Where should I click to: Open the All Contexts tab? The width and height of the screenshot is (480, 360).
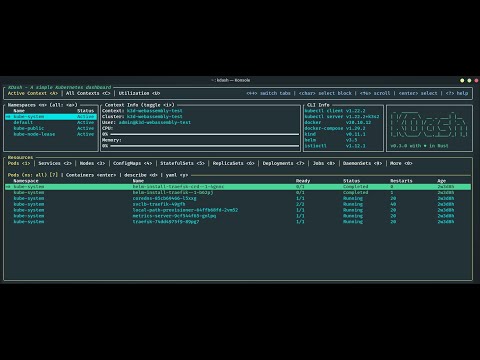[x=88, y=93]
